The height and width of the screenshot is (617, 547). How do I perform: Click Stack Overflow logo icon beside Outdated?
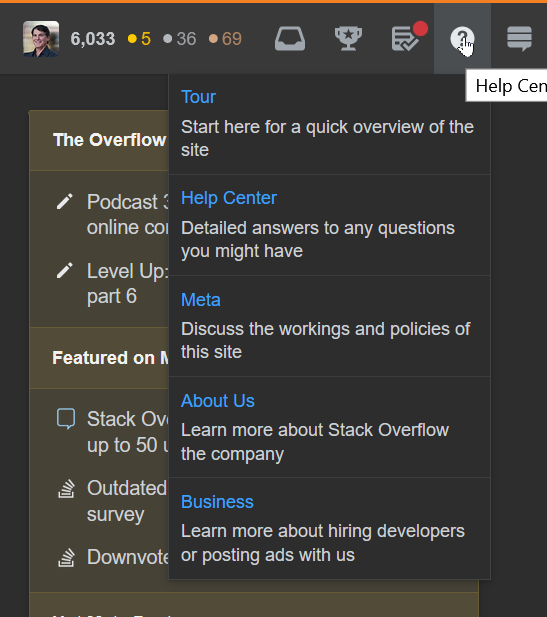pyautogui.click(x=66, y=489)
